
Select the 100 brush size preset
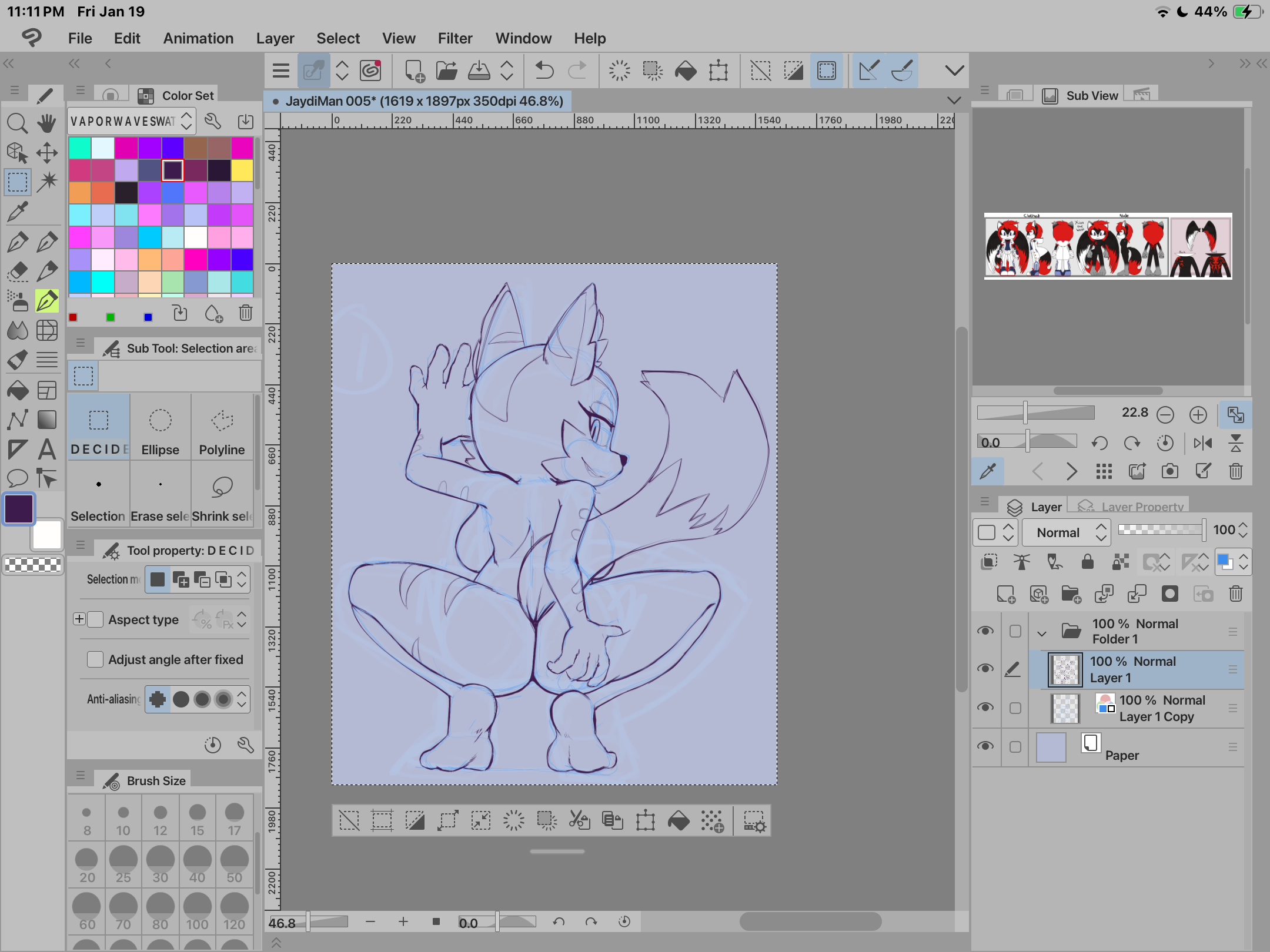click(x=197, y=911)
